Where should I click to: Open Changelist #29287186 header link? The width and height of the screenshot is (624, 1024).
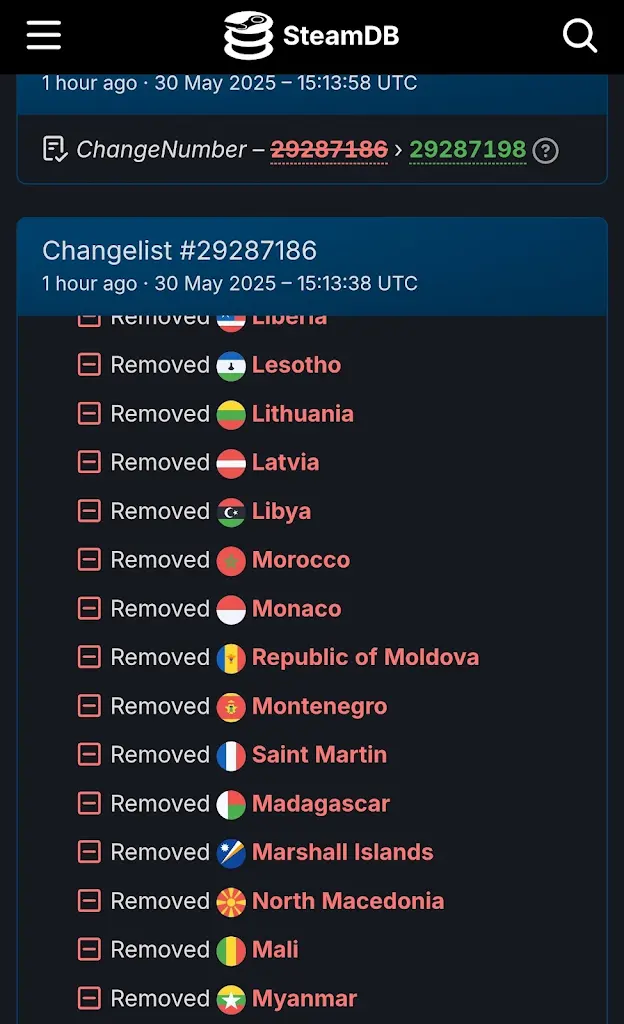coord(179,250)
